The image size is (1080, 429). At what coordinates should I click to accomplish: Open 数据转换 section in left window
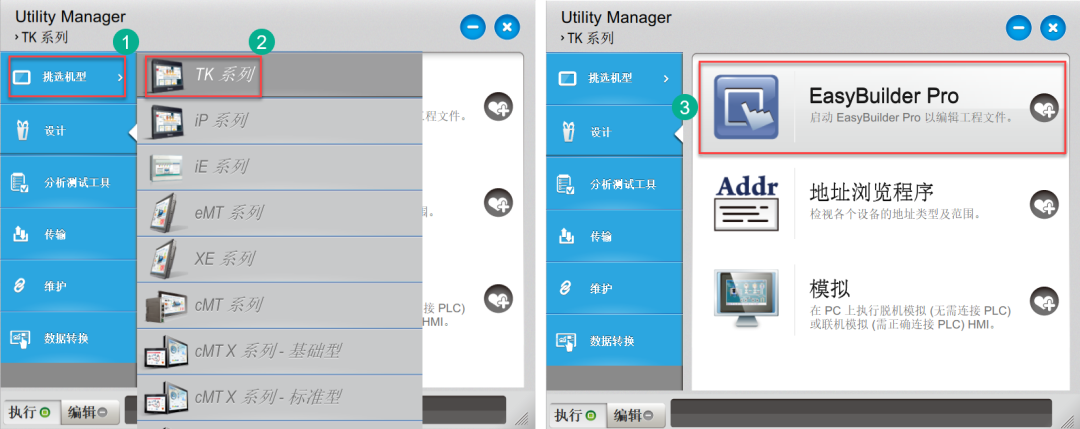(68, 339)
